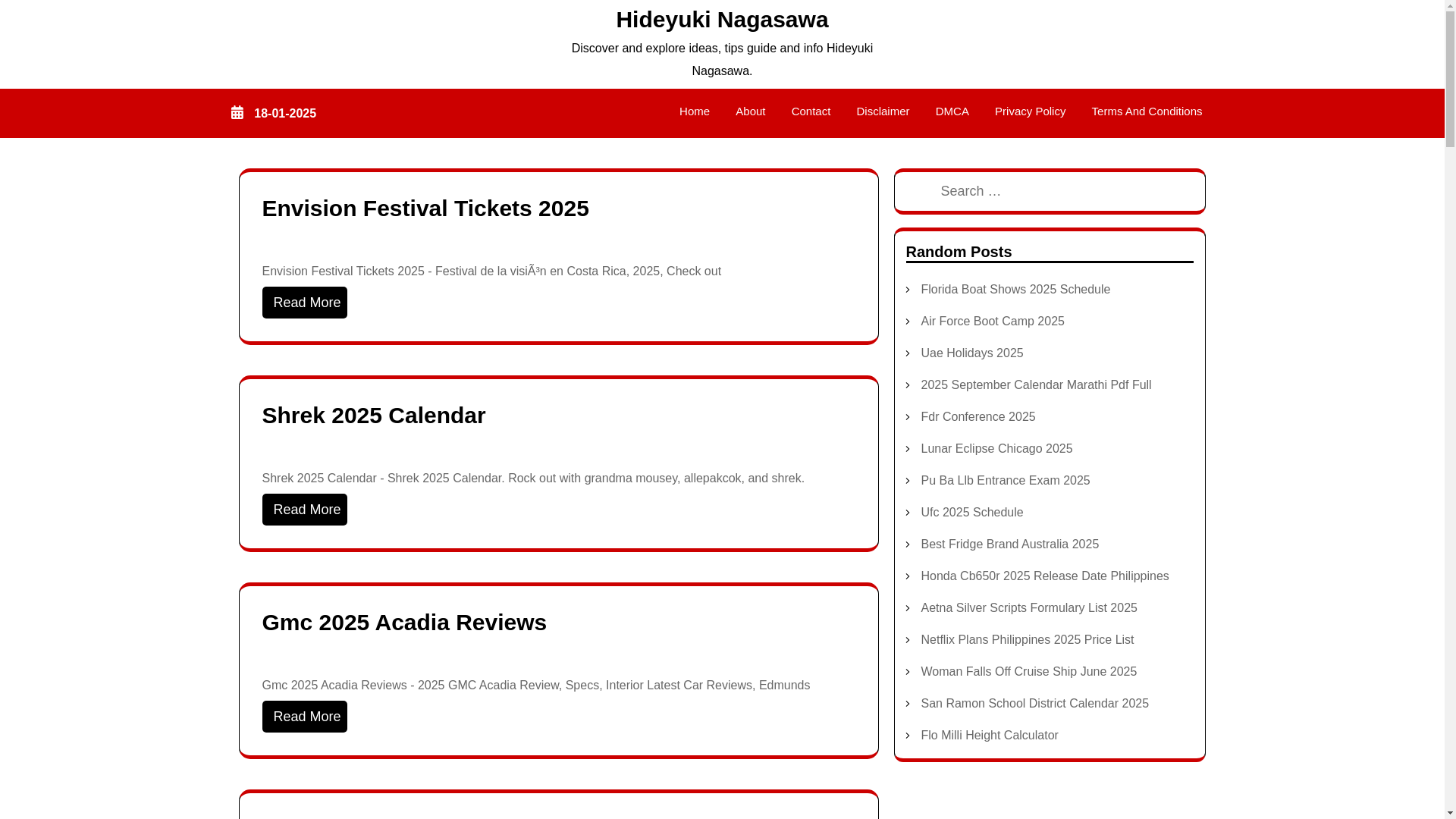Viewport: 1456px width, 819px height.
Task: View the Disclaimer page
Action: pos(883,111)
